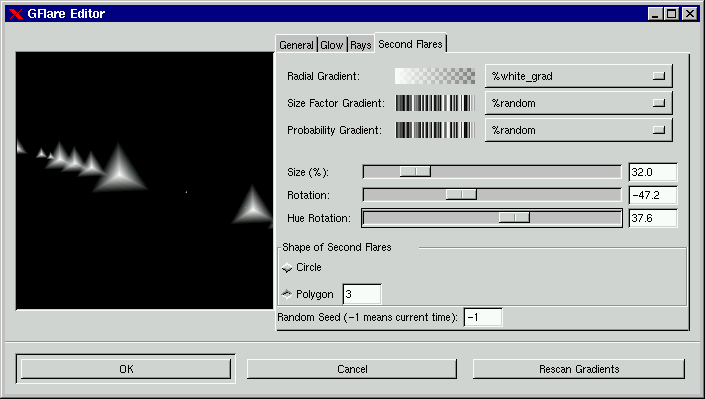Viewport: 705px width, 399px height.
Task: Click the Radial Gradient preview swatch
Action: (x=435, y=76)
